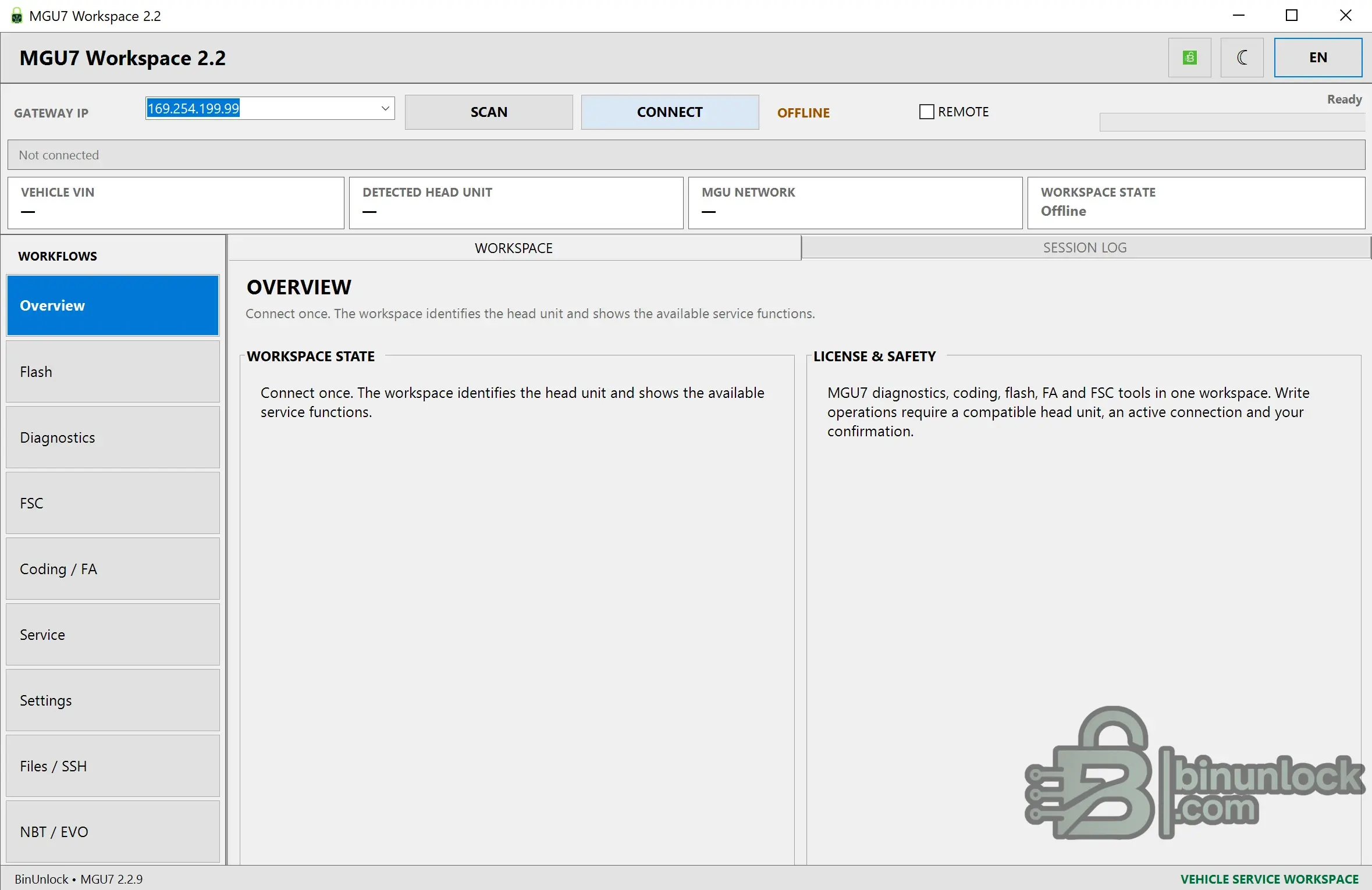Go to the Service workflow

pyautogui.click(x=113, y=635)
